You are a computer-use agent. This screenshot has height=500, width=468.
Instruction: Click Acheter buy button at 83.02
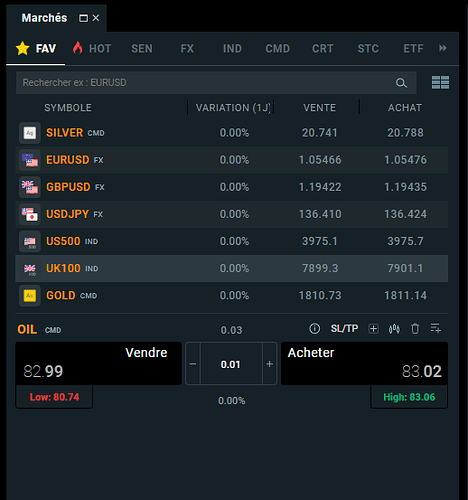pos(364,364)
